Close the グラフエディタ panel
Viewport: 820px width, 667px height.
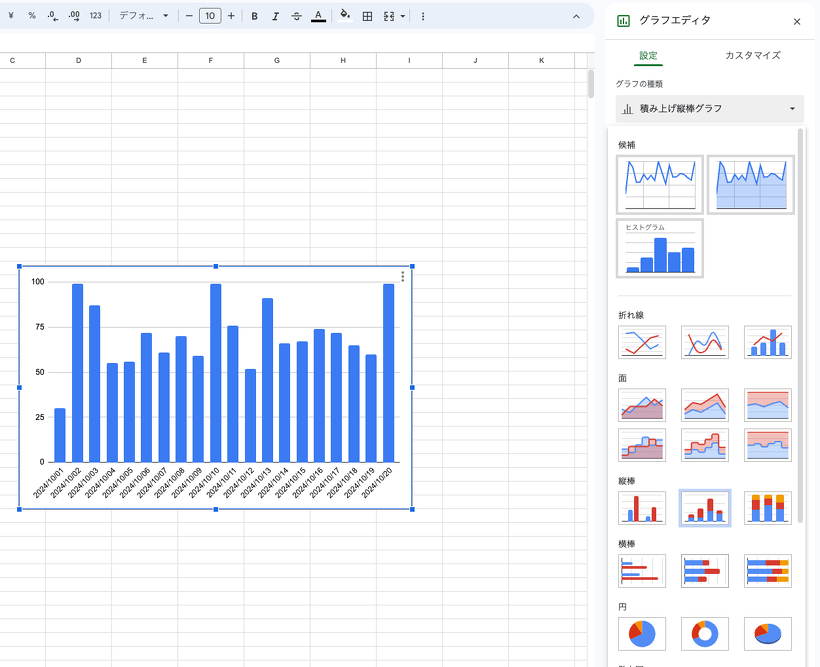797,21
